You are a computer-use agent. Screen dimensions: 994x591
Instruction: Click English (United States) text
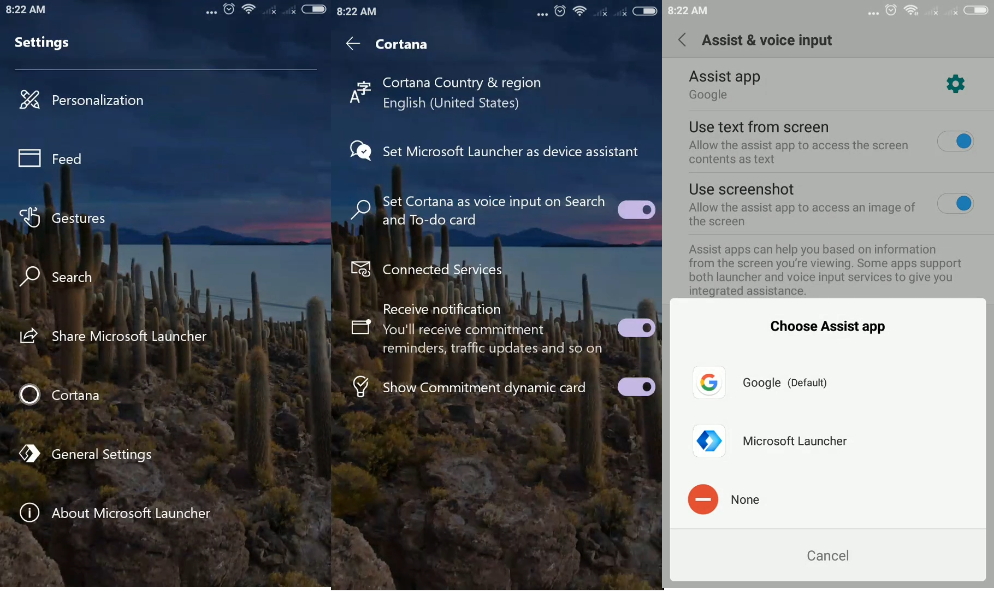tap(451, 102)
